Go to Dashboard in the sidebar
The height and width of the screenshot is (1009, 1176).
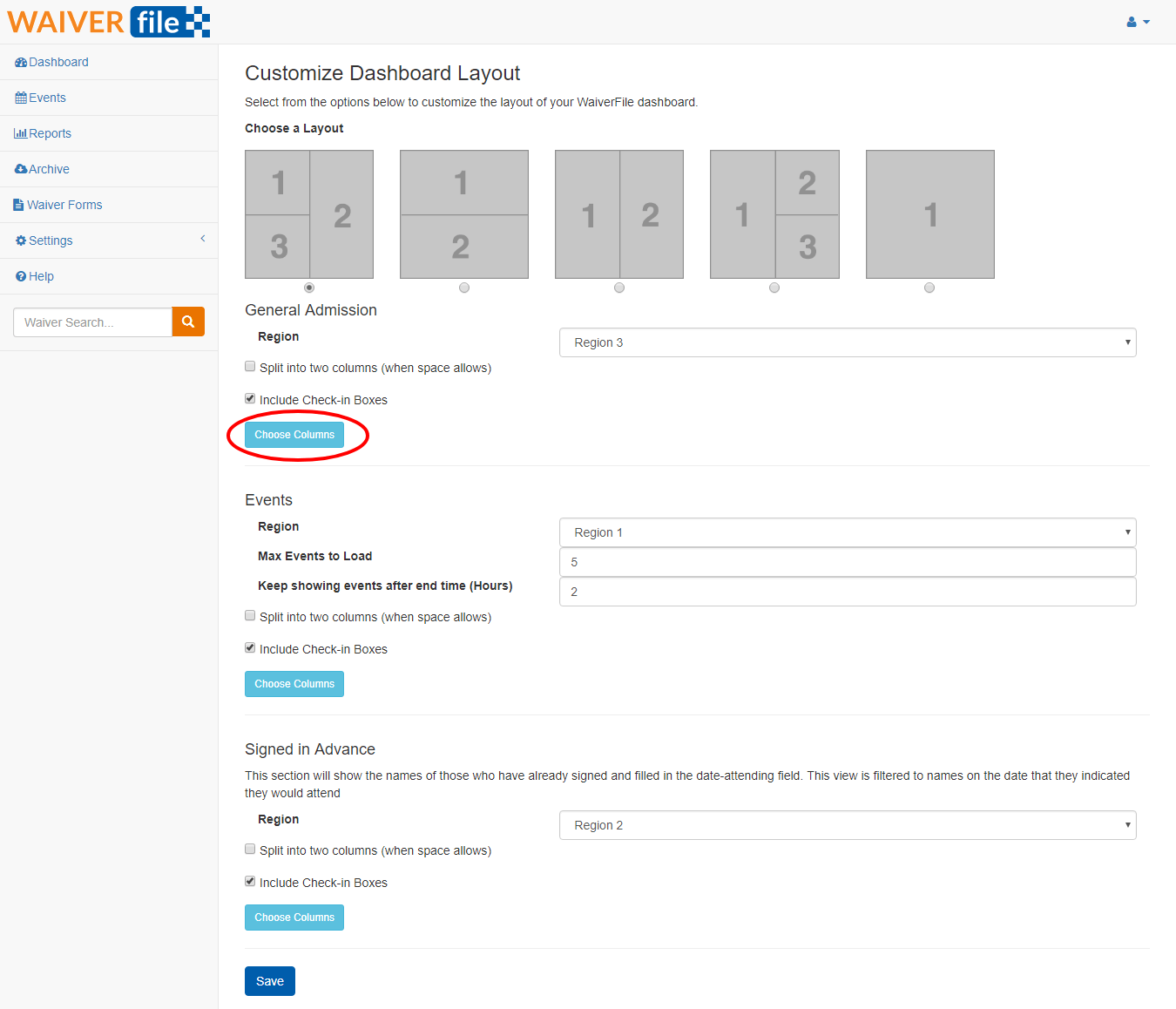pyautogui.click(x=58, y=62)
